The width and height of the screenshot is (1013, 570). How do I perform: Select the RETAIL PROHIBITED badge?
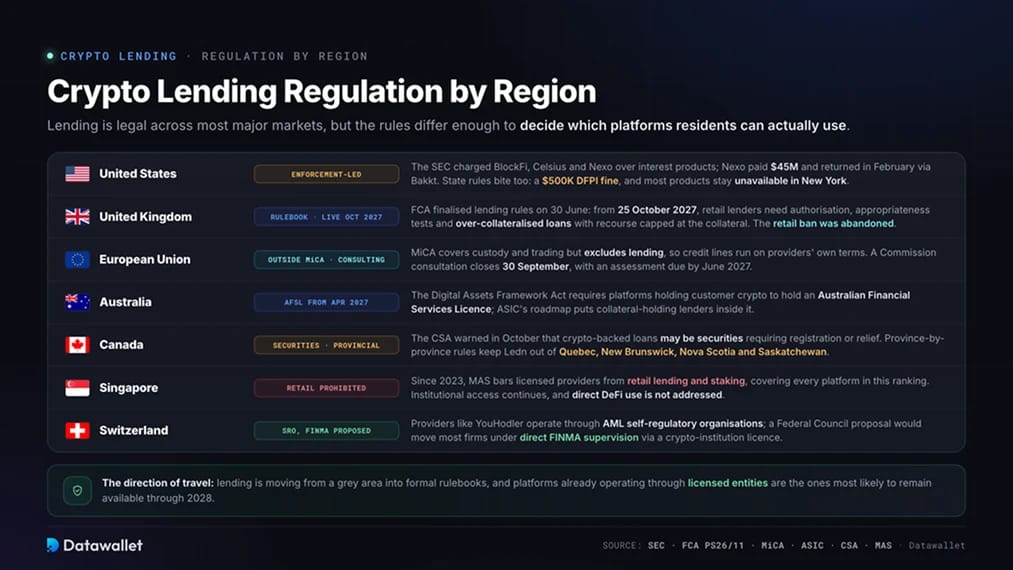point(326,388)
